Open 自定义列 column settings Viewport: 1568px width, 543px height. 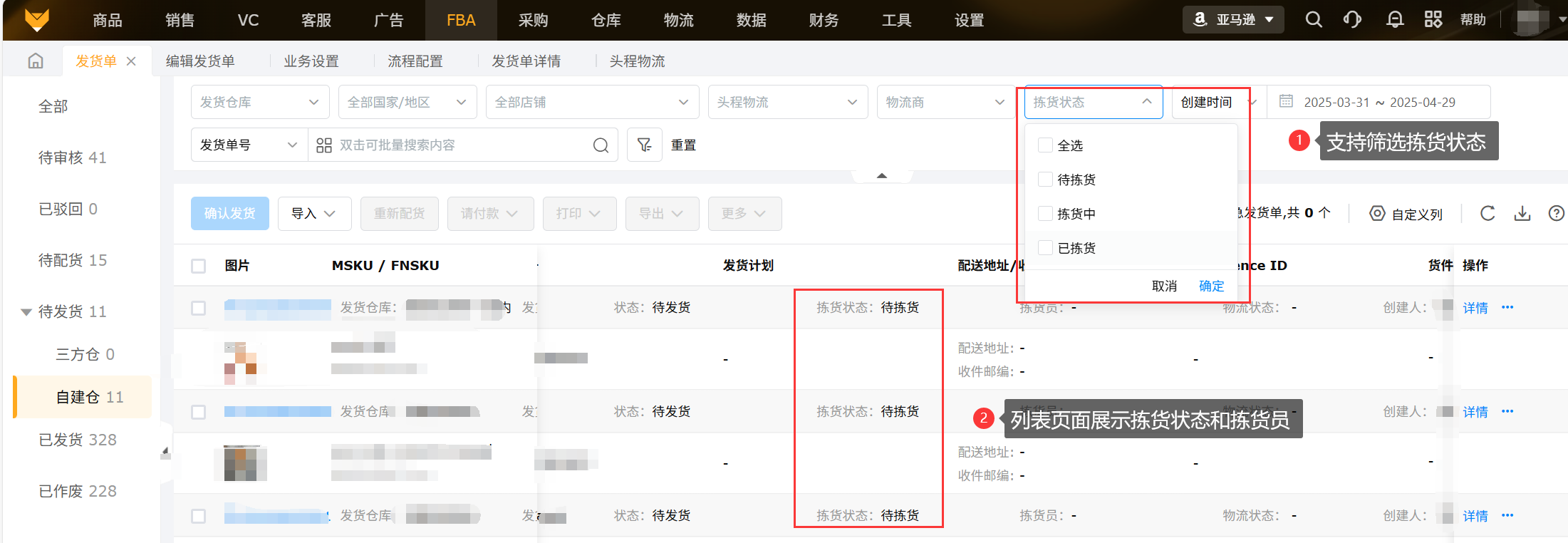point(1406,214)
